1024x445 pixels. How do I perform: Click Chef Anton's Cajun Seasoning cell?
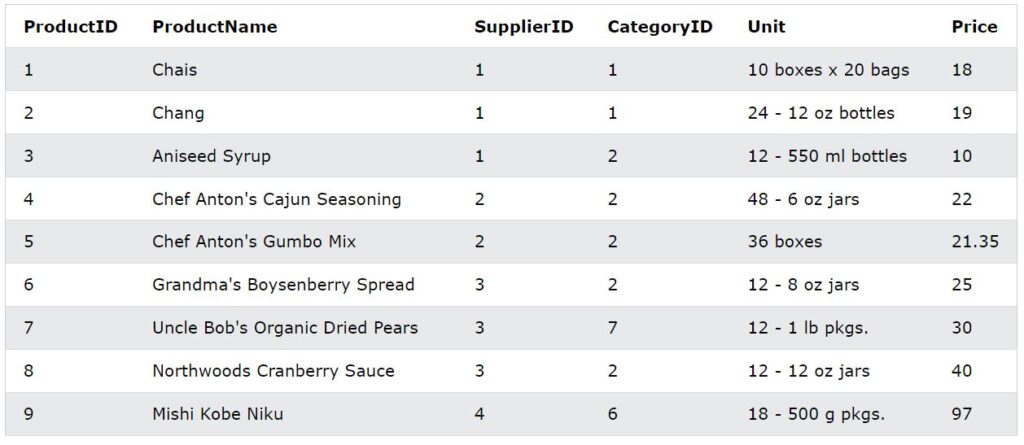click(x=276, y=199)
